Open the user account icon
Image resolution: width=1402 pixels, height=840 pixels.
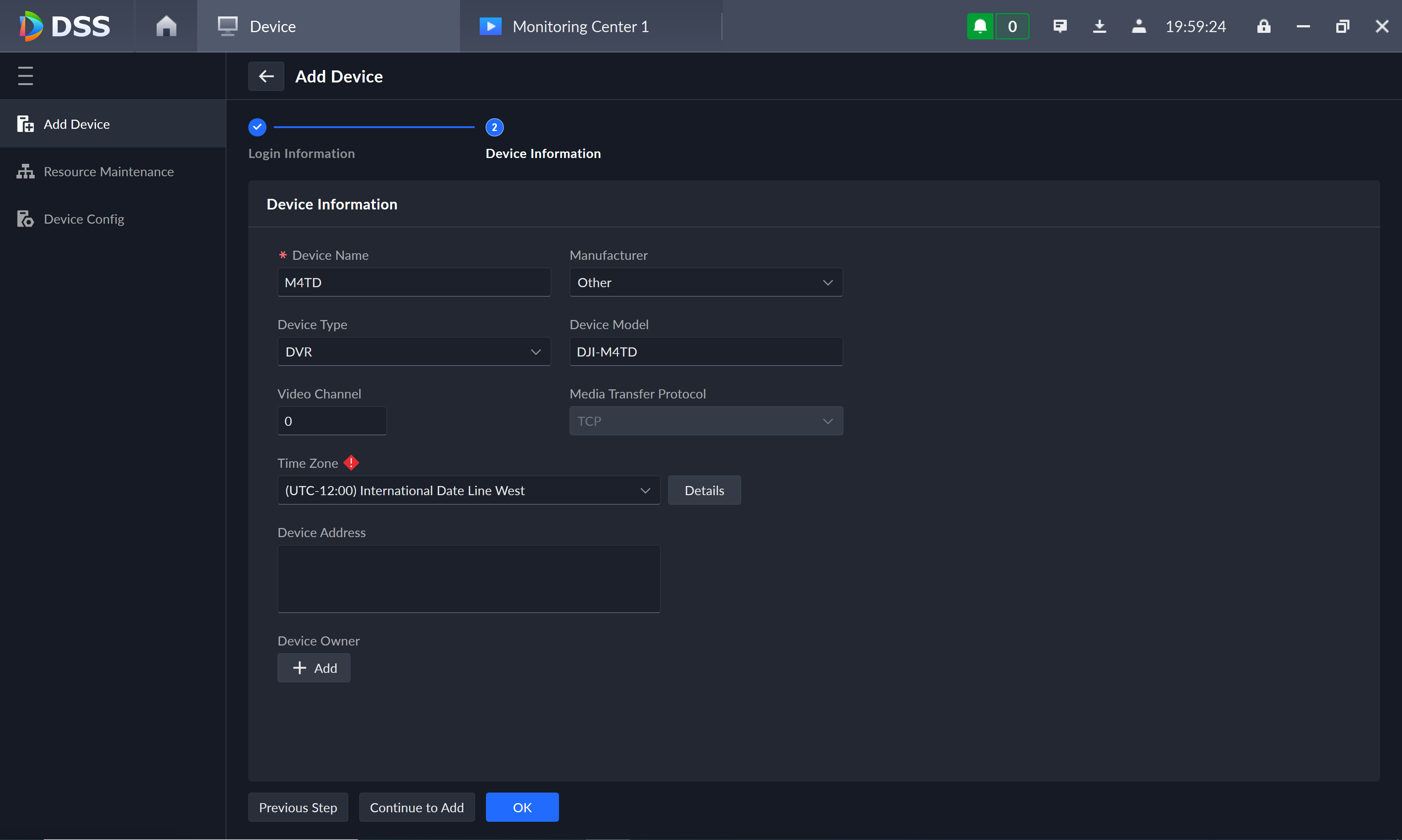1139,26
